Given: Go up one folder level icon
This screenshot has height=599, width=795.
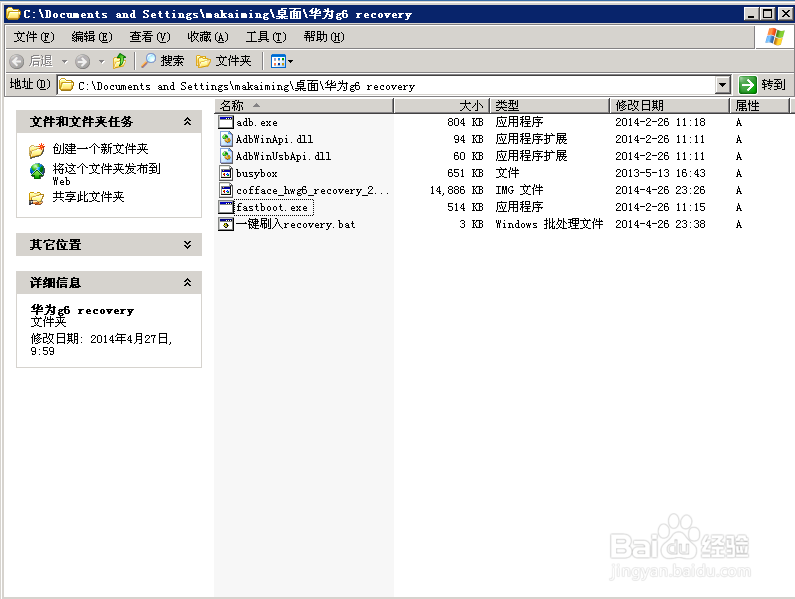Looking at the screenshot, I should tap(120, 61).
